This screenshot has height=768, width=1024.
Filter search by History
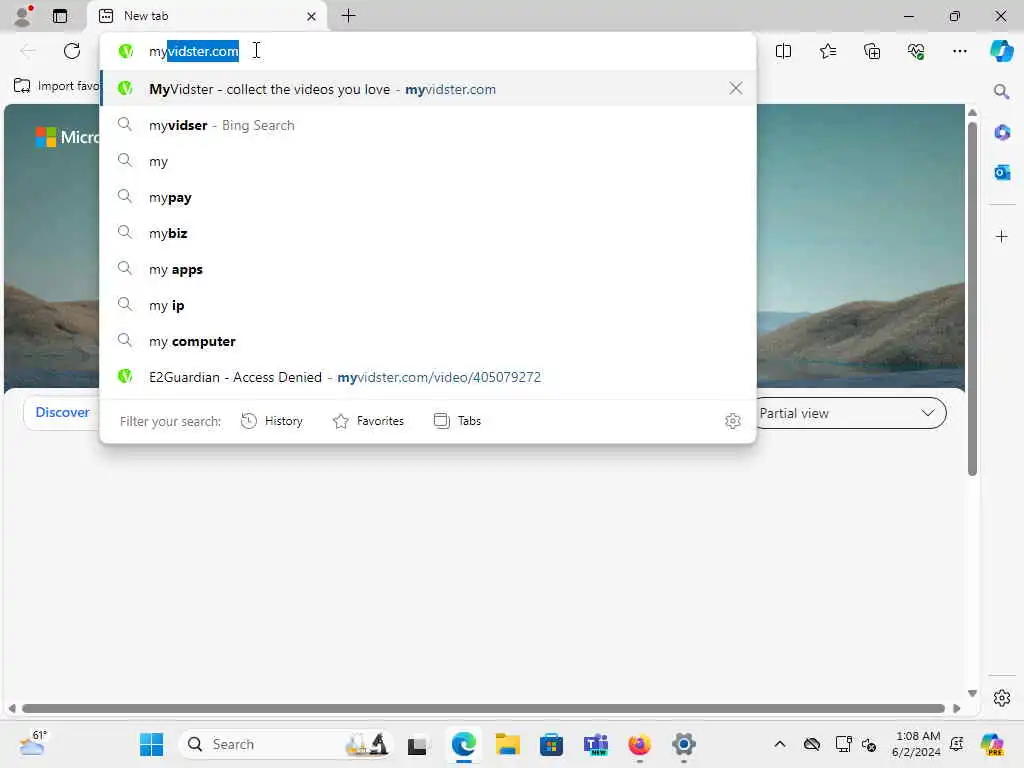point(272,421)
